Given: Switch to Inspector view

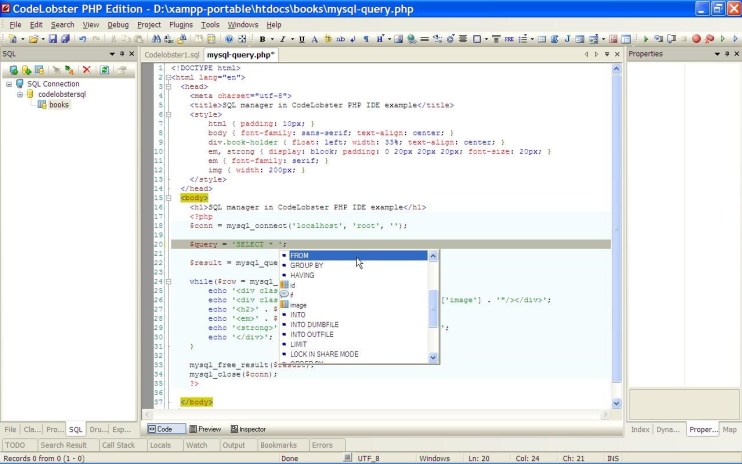Looking at the screenshot, I should coord(248,429).
